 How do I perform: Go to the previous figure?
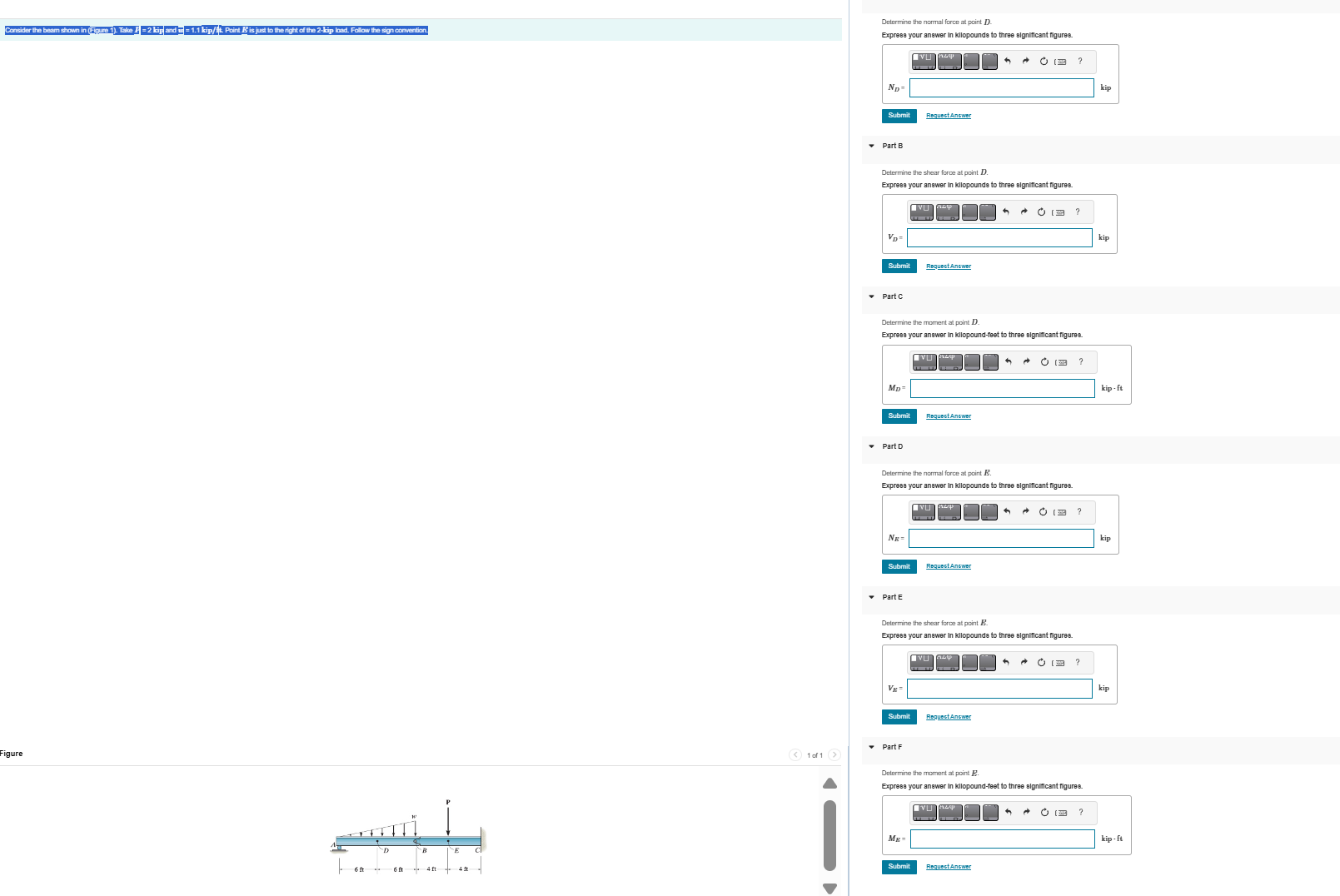click(x=795, y=755)
